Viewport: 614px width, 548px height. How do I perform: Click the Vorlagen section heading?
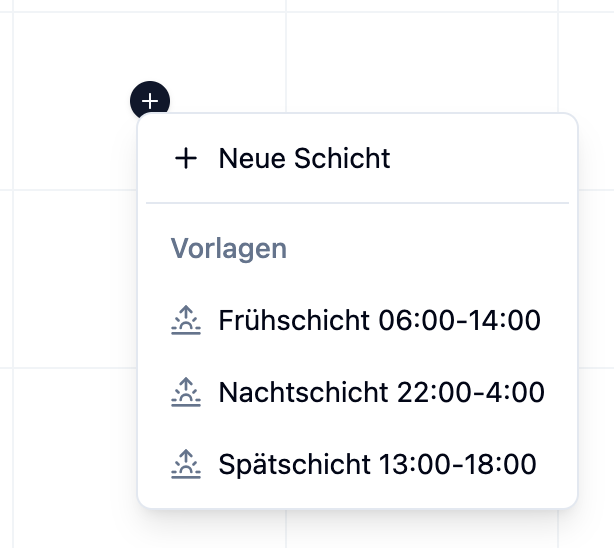[229, 249]
